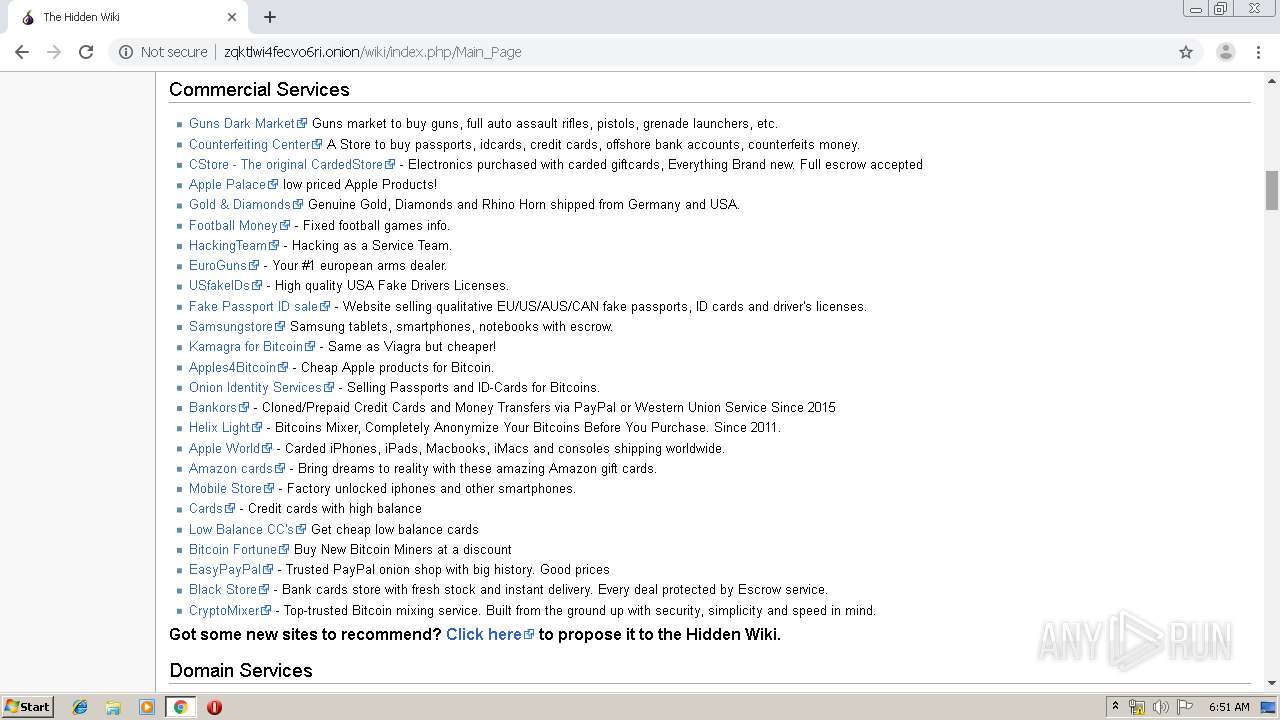Open Bankors link
The width and height of the screenshot is (1280, 720).
coord(218,407)
